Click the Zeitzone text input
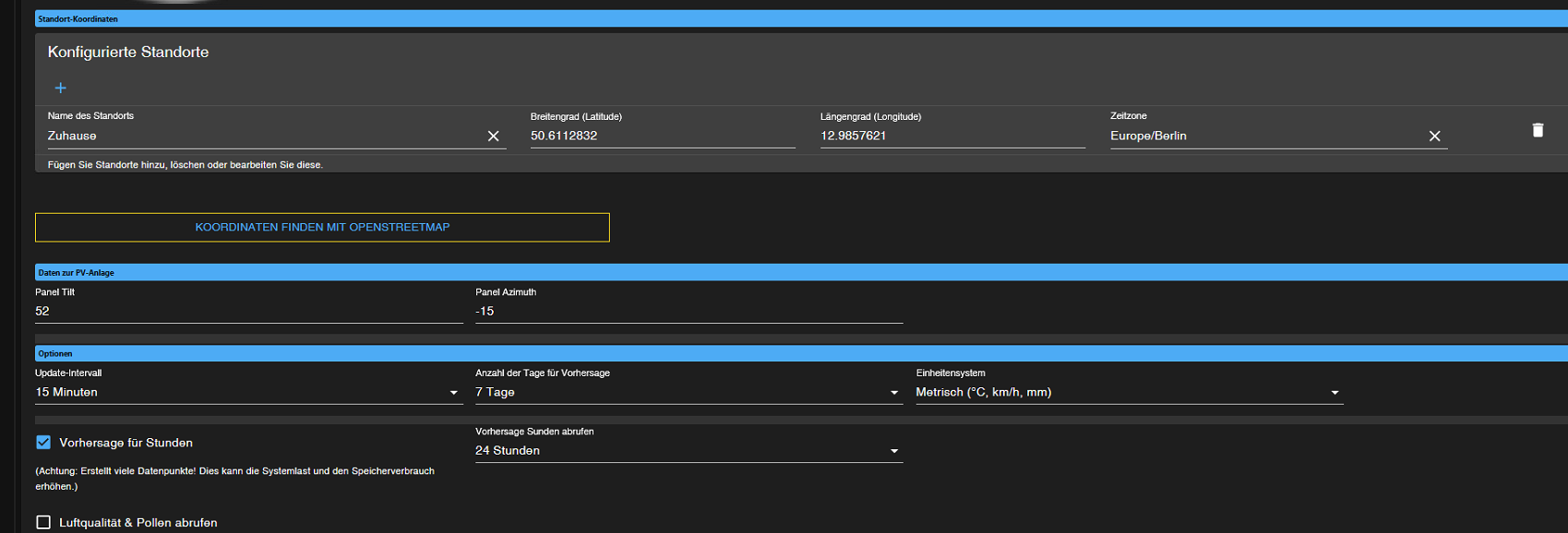 (1264, 136)
